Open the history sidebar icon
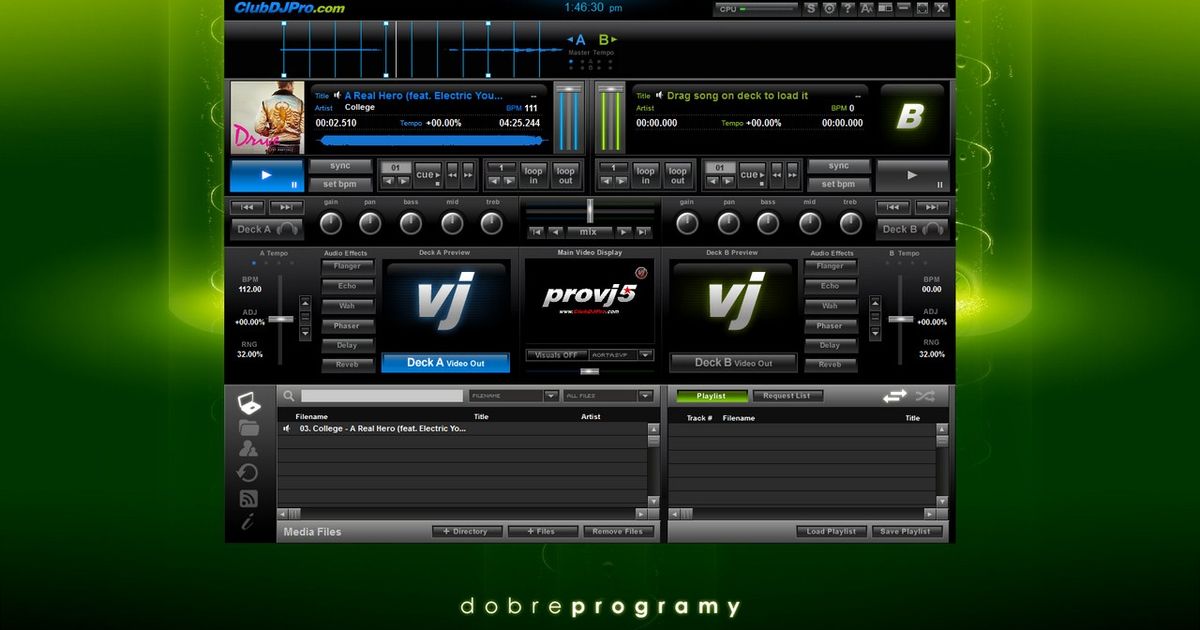The width and height of the screenshot is (1200, 630). tap(248, 474)
